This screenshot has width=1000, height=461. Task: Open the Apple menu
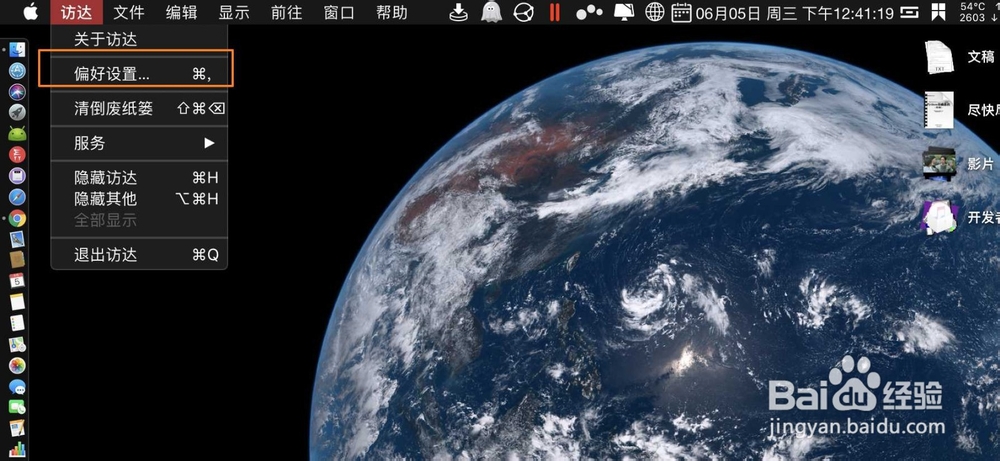(30, 12)
